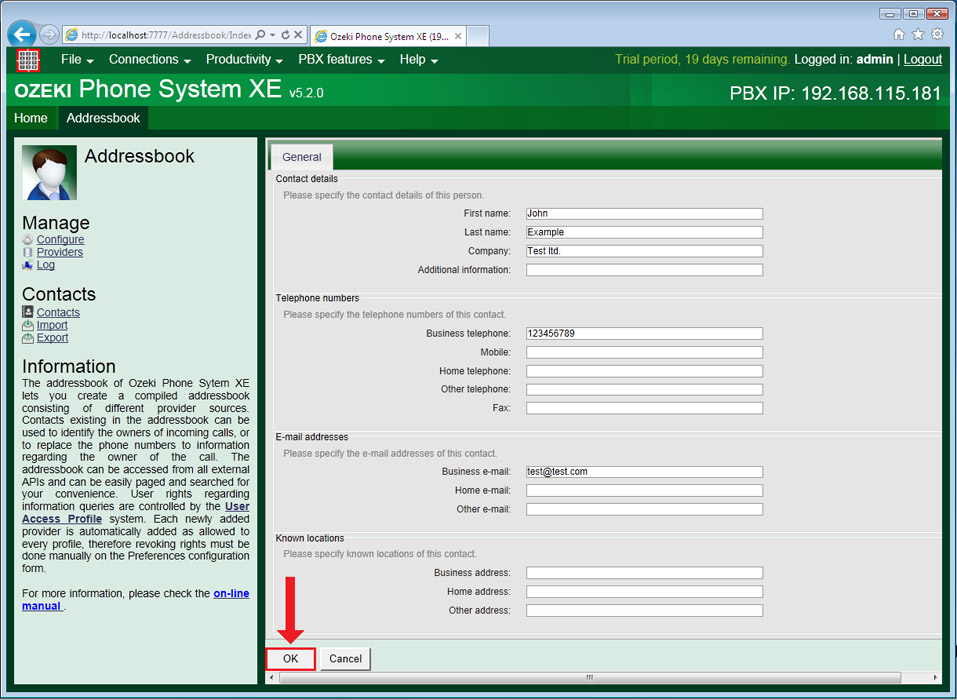Open the Connections menu
Viewport: 957px width, 700px height.
coord(150,60)
